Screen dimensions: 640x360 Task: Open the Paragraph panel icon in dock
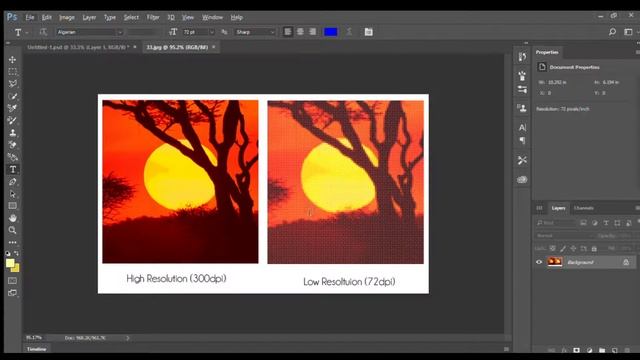coord(522,141)
